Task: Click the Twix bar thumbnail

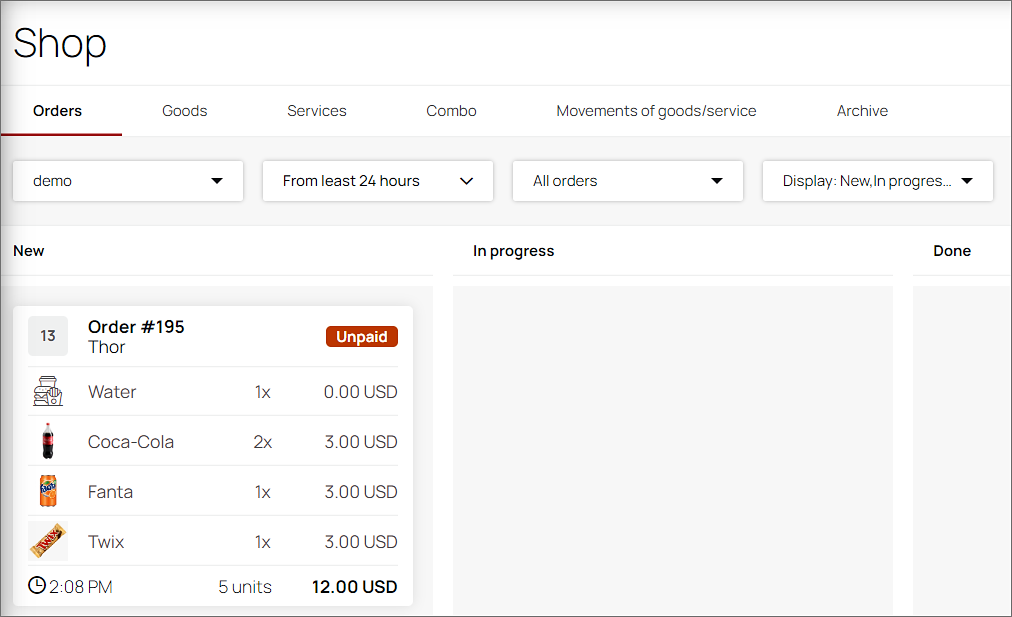Action: click(x=48, y=541)
